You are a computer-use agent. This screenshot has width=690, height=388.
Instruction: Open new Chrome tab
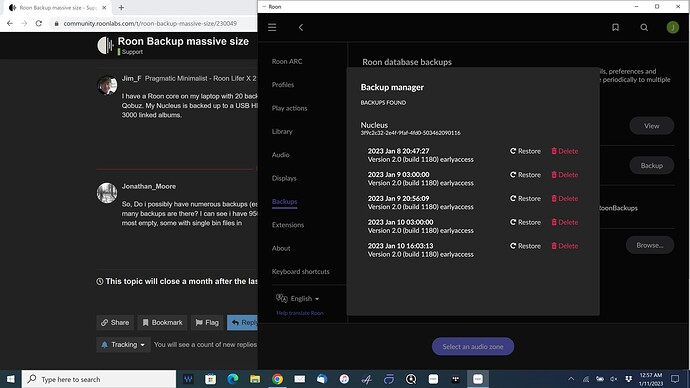click(x=121, y=7)
